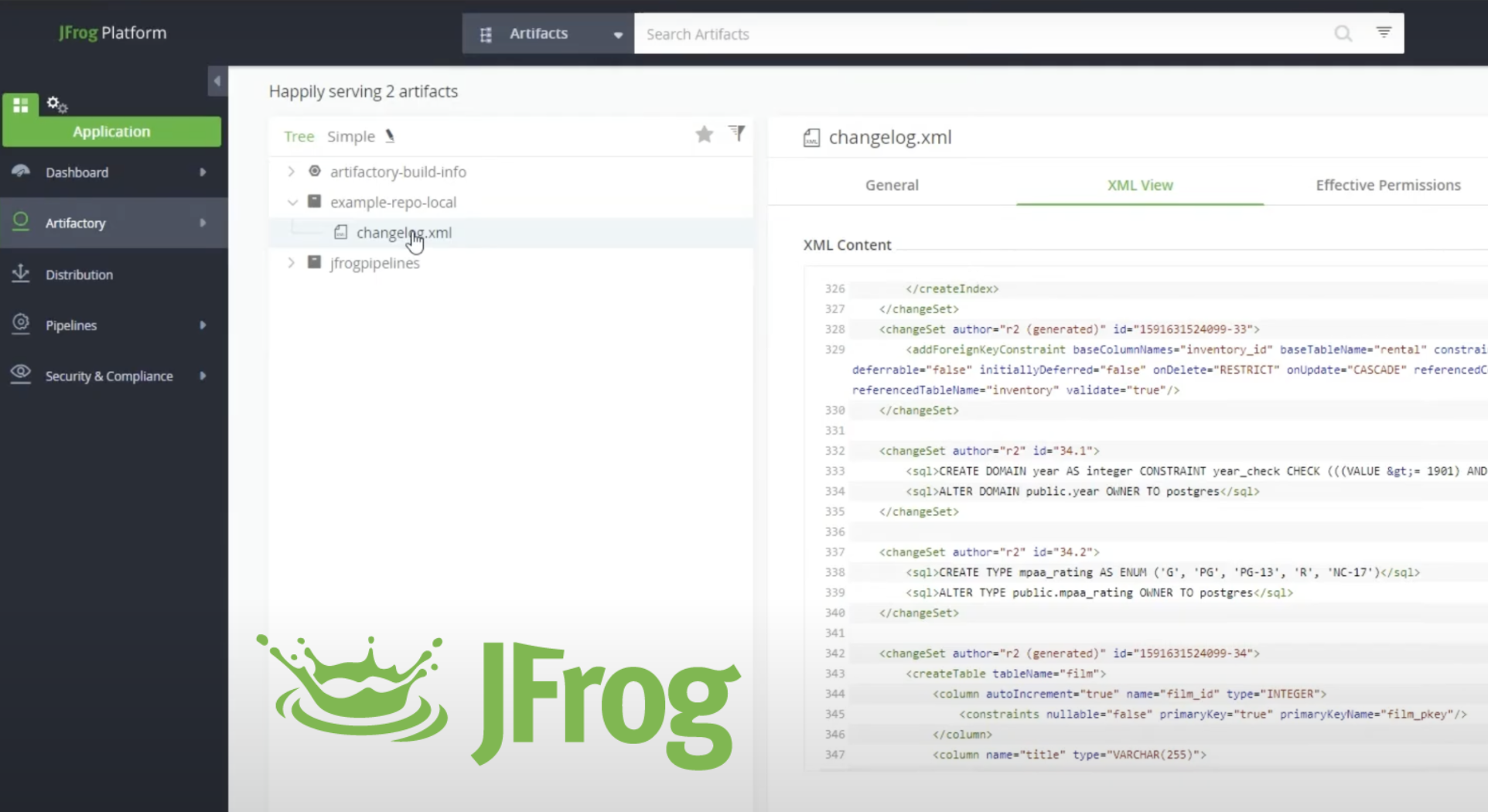
Task: Select the Application grid icon
Action: click(21, 104)
